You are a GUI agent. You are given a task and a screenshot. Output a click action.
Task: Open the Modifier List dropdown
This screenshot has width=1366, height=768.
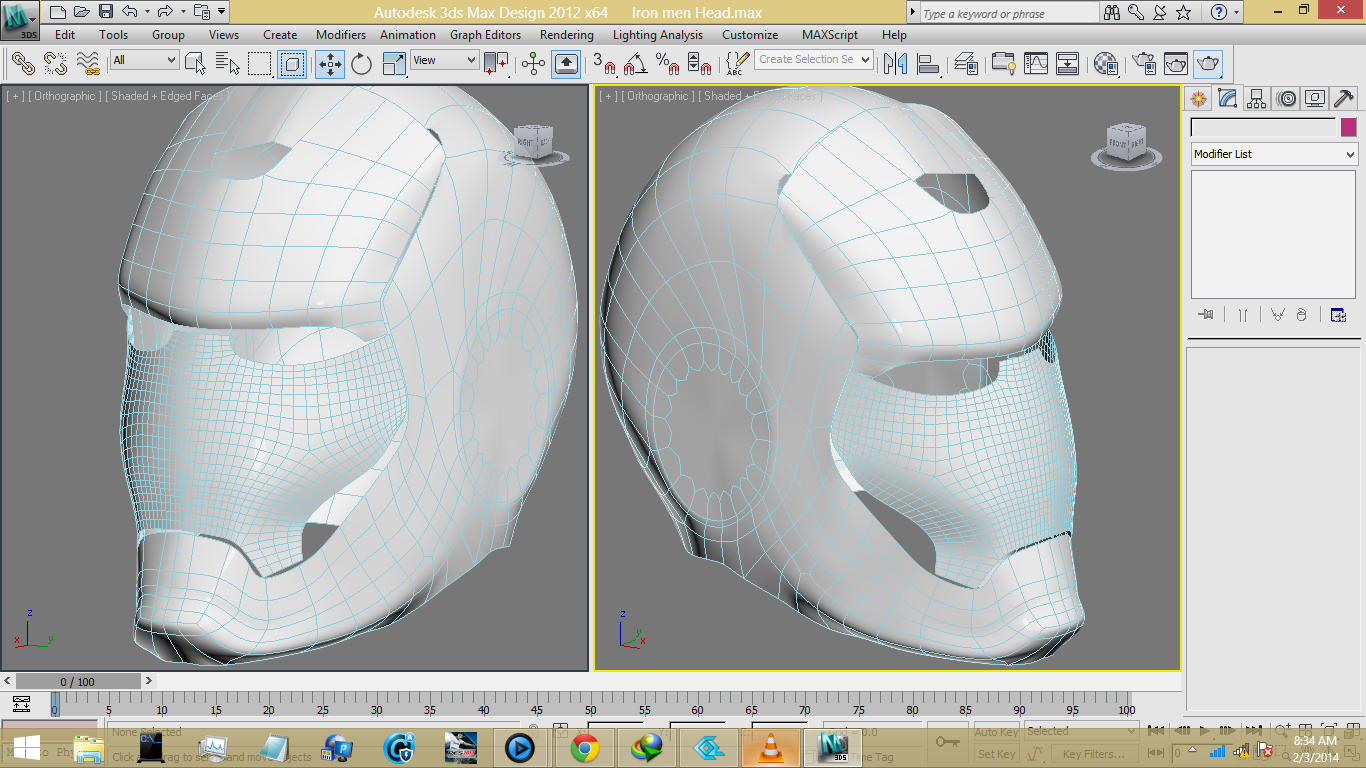pyautogui.click(x=1274, y=154)
